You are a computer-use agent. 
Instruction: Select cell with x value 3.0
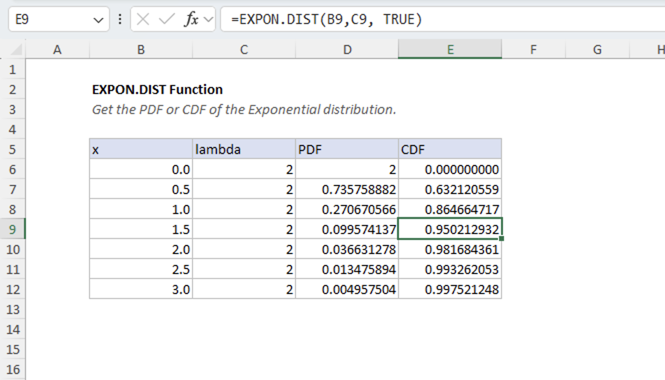[x=141, y=289]
